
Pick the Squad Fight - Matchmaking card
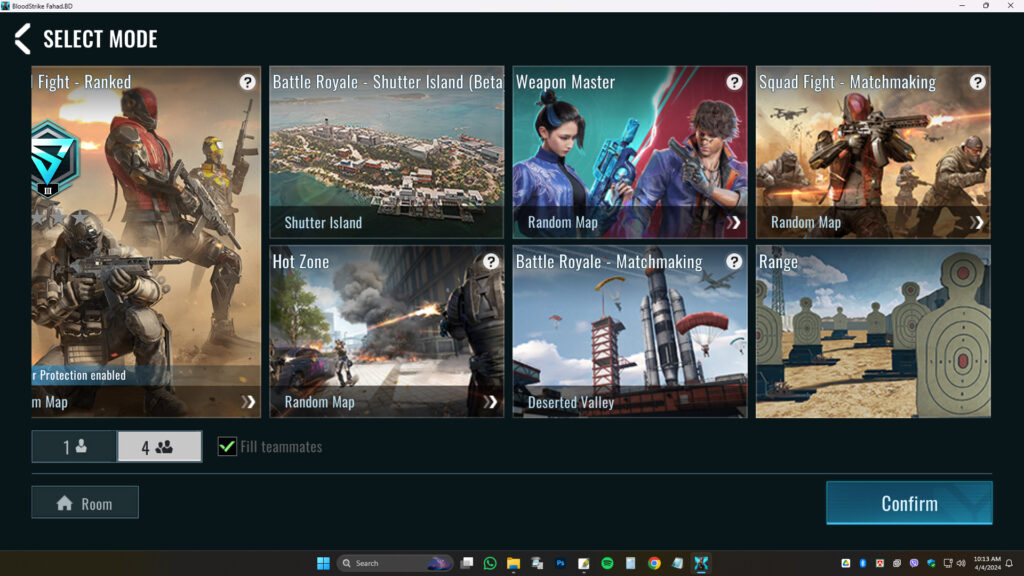coord(873,152)
